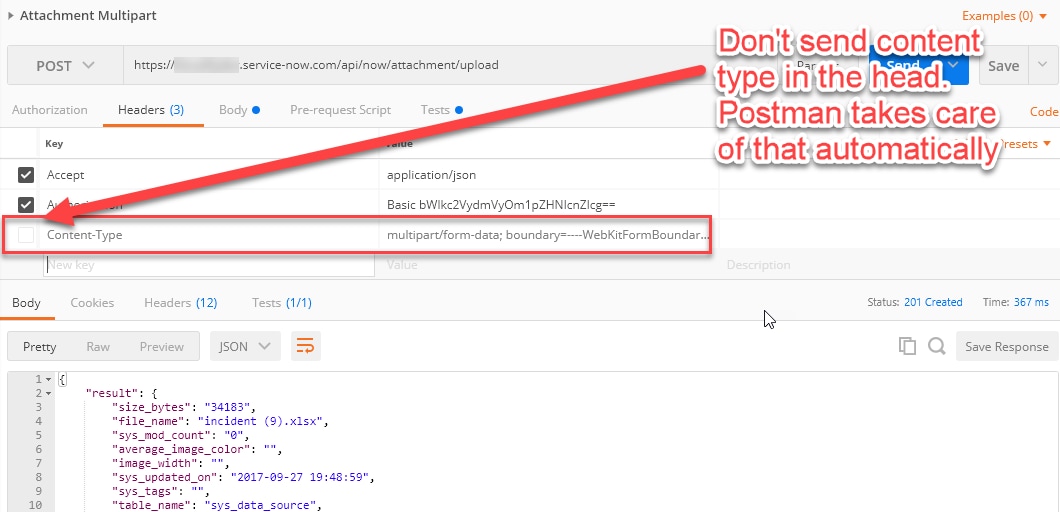Click the "sys_data_source" table name value
Image resolution: width=1060 pixels, height=512 pixels.
[x=260, y=505]
